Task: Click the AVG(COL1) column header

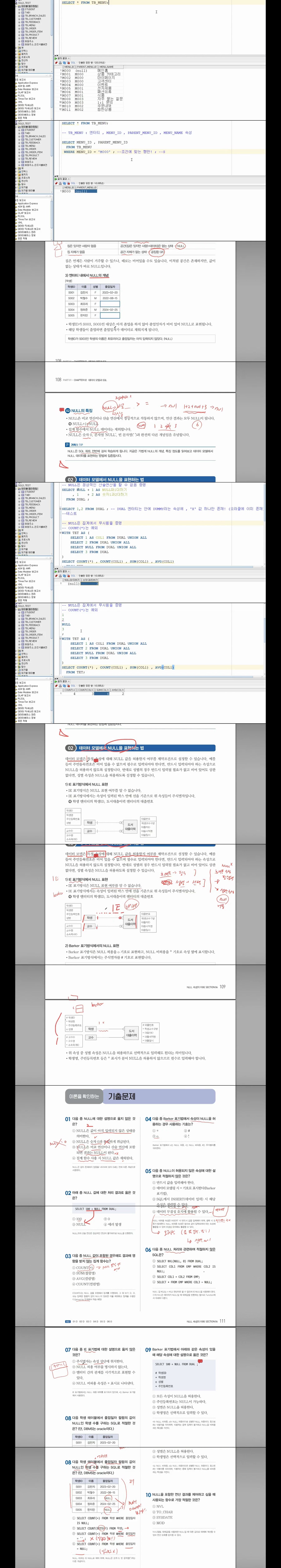Action: [x=118, y=690]
